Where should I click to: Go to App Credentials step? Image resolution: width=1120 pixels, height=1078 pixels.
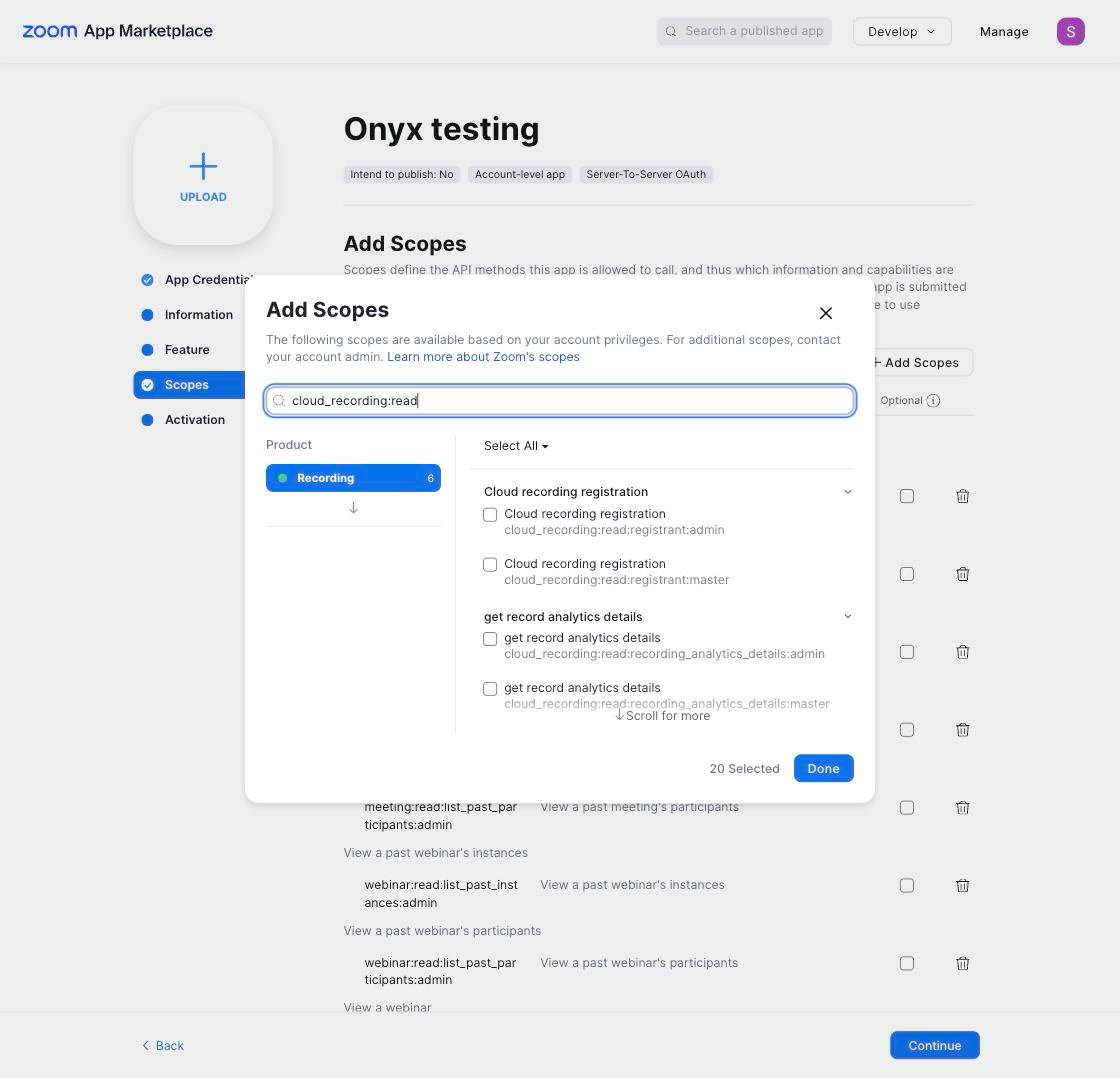pos(196,280)
